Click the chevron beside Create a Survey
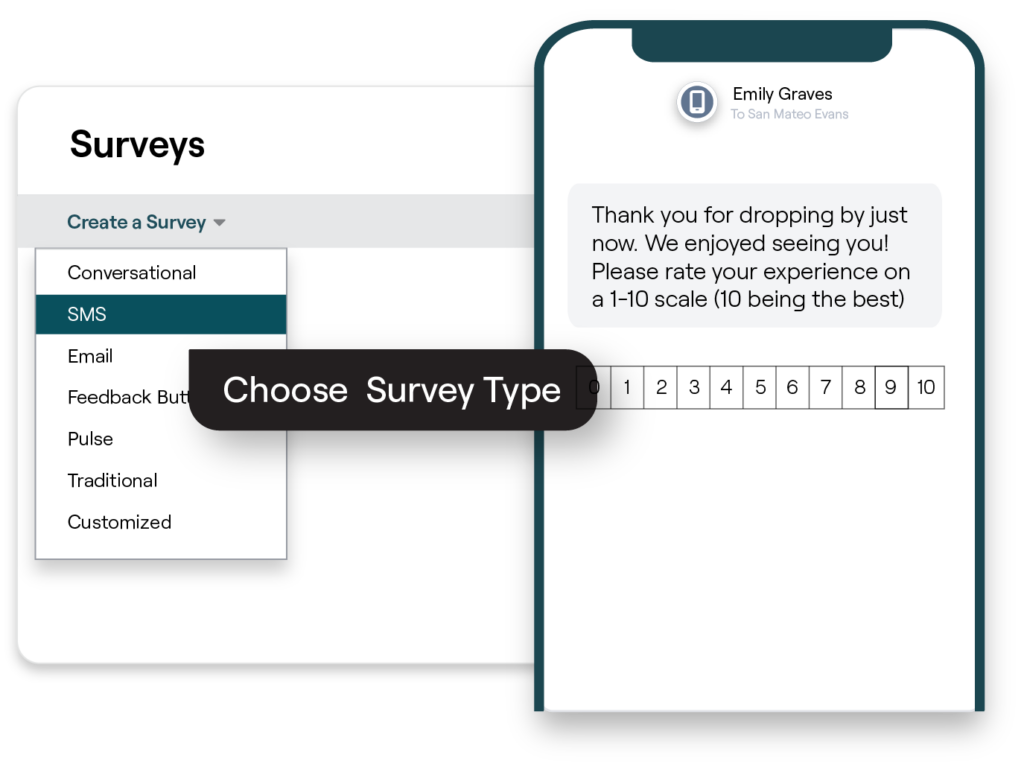The height and width of the screenshot is (770, 1024). point(220,222)
